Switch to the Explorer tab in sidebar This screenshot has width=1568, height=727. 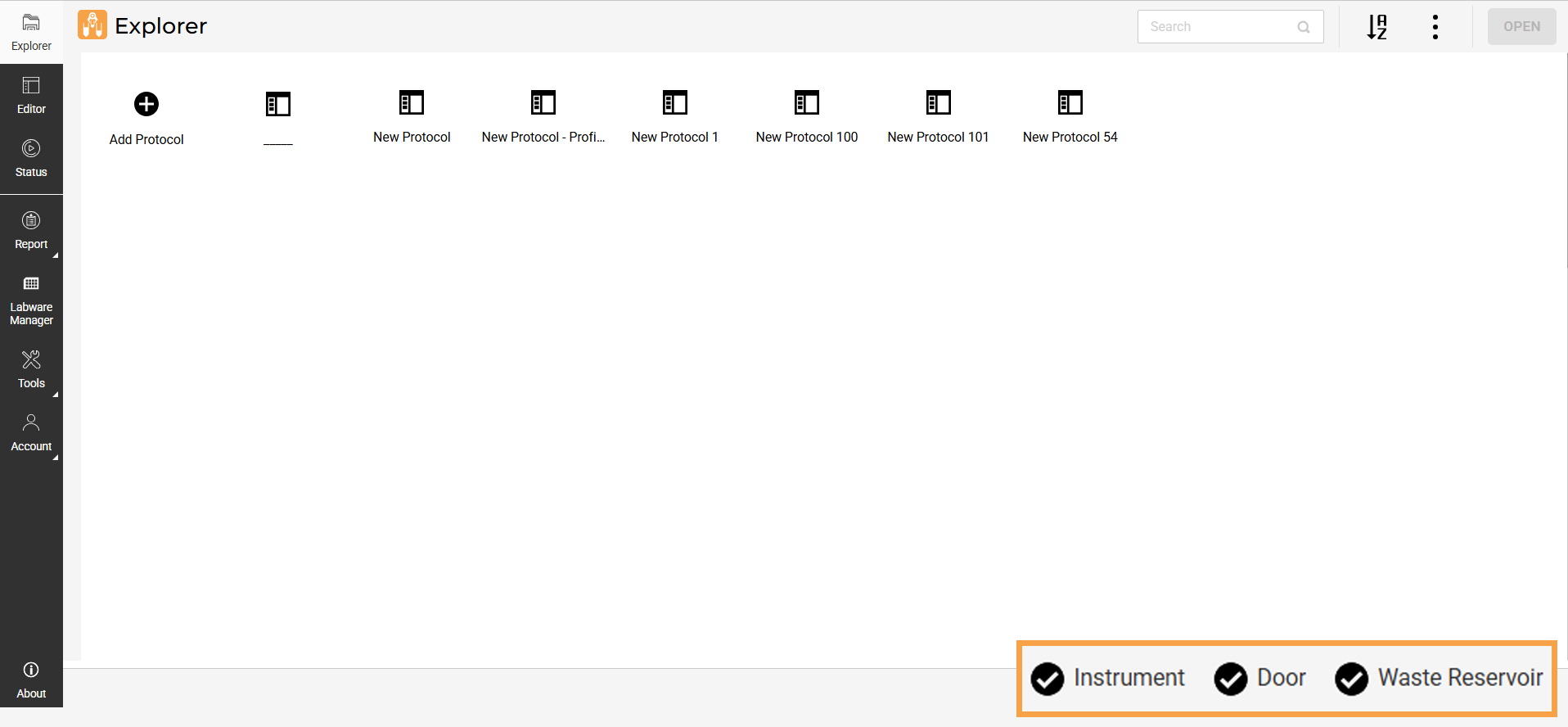coord(31,32)
